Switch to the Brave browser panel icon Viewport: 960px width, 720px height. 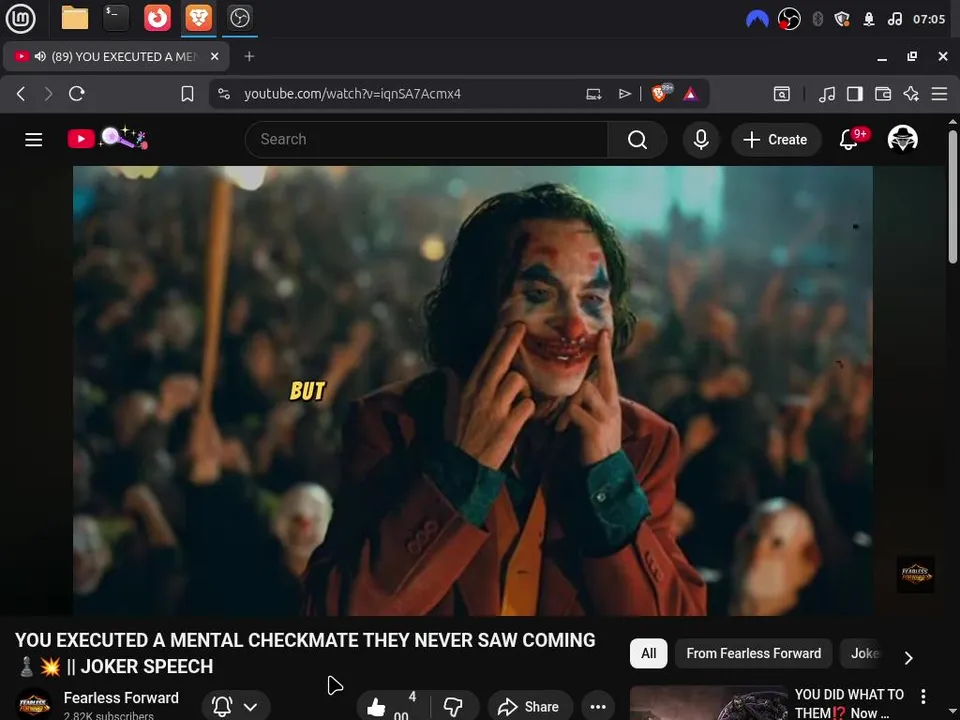[x=198, y=18]
